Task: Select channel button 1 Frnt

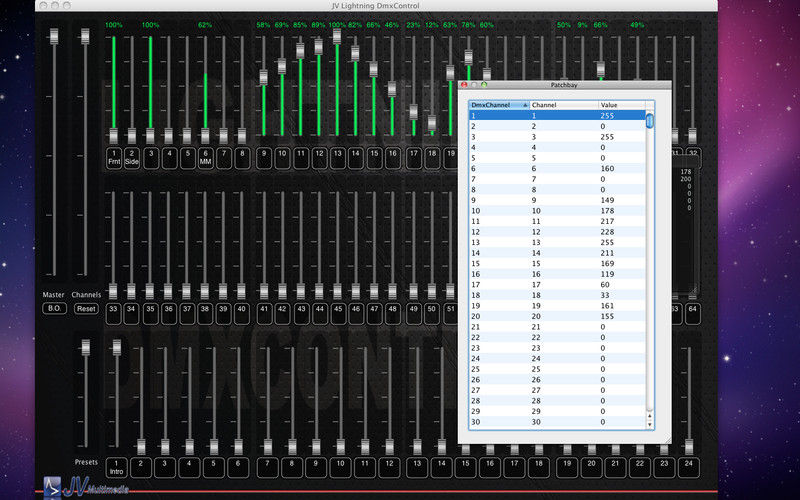Action: 114,158
